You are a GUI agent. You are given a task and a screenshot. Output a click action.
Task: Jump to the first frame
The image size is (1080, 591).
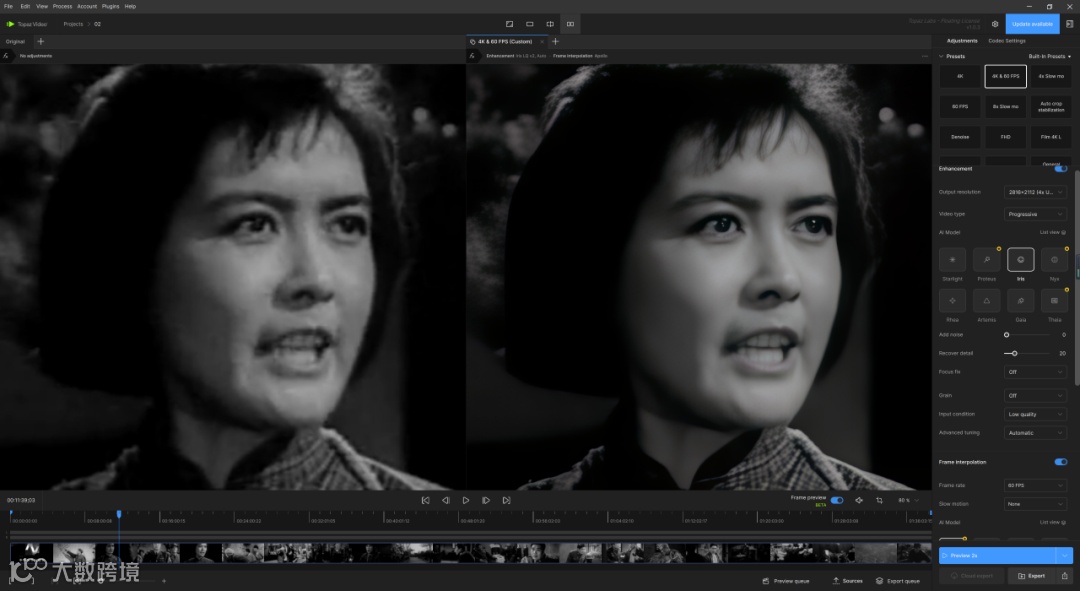pyautogui.click(x=426, y=501)
